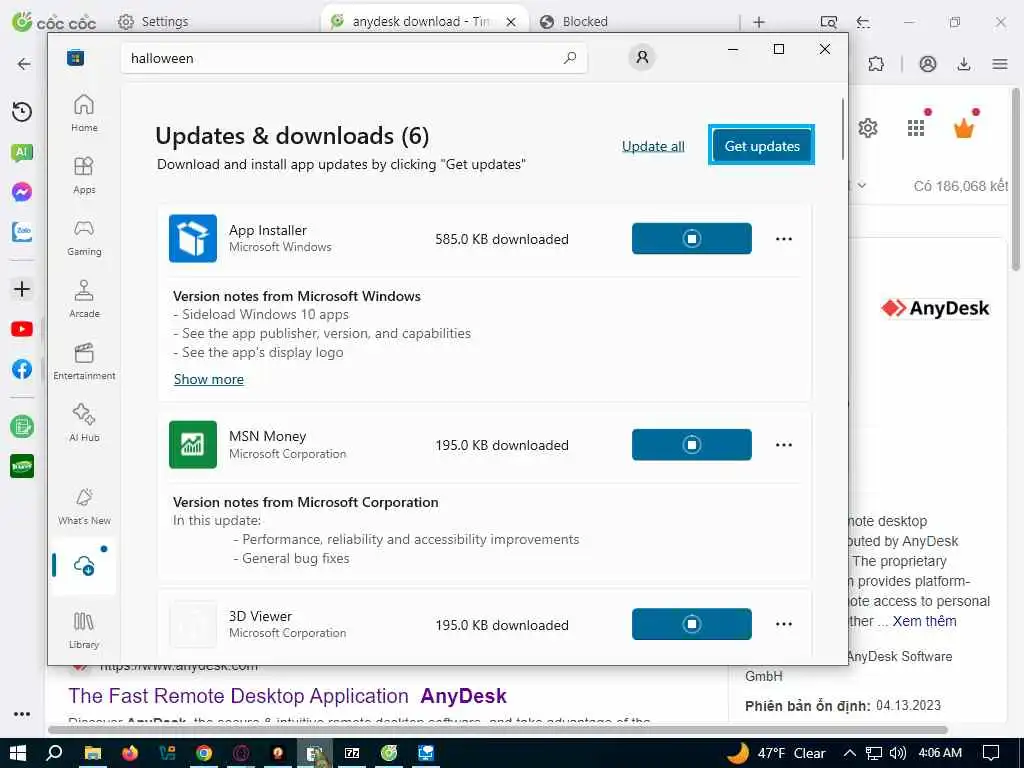
Task: Click the Get updates button
Action: click(761, 146)
